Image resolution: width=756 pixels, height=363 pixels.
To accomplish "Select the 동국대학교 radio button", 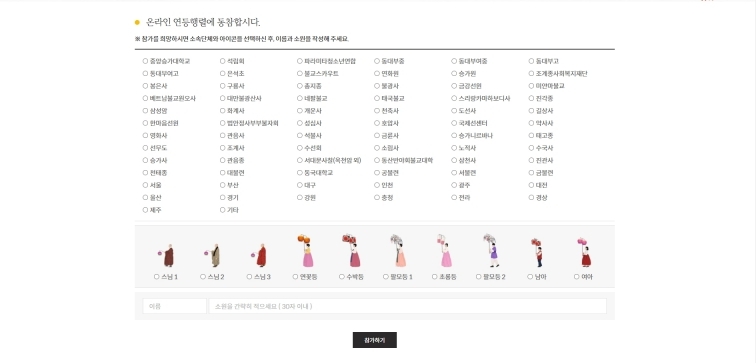I will 300,173.
